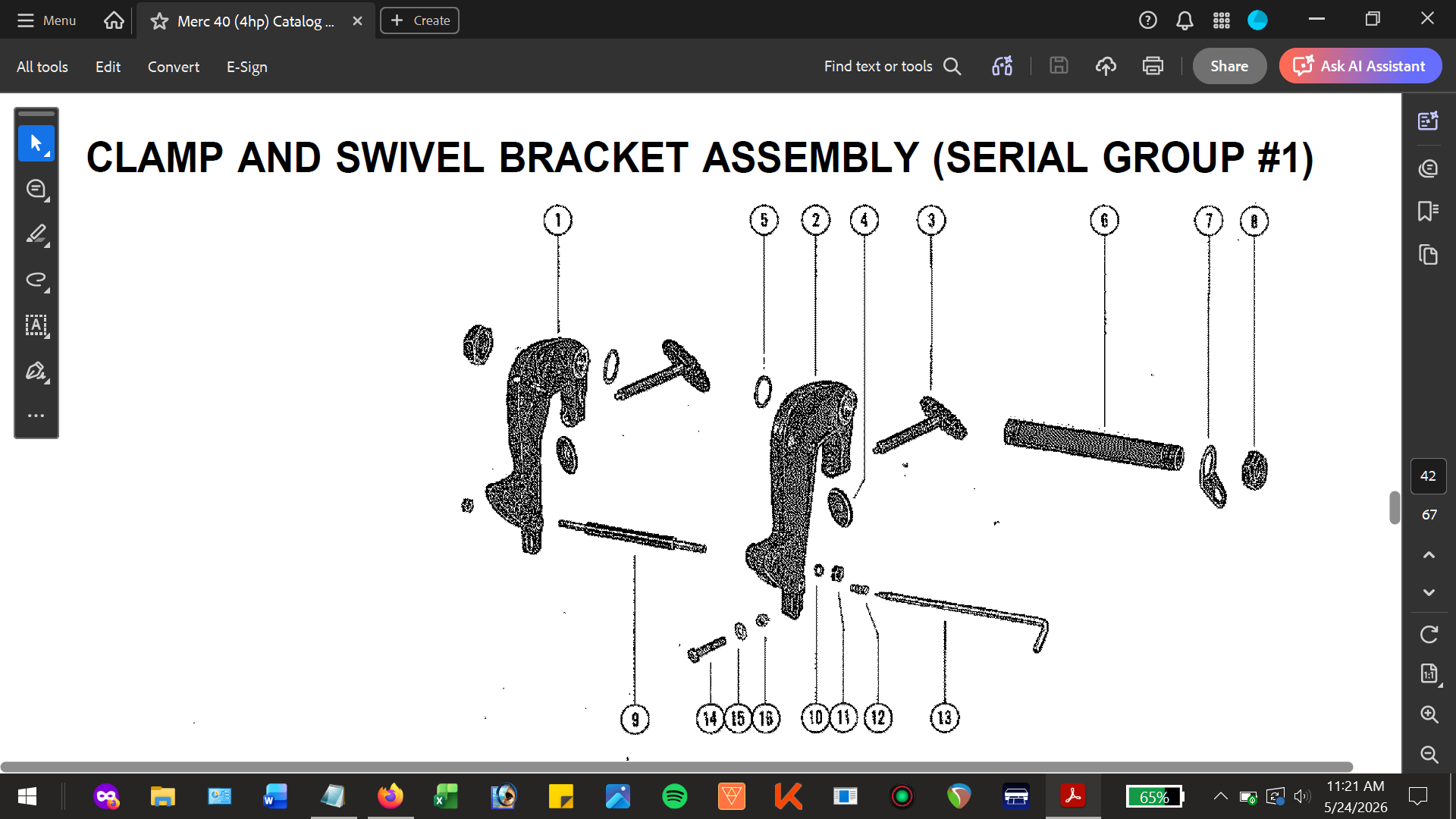1456x819 pixels.
Task: Save the document with disk icon
Action: 1059,66
